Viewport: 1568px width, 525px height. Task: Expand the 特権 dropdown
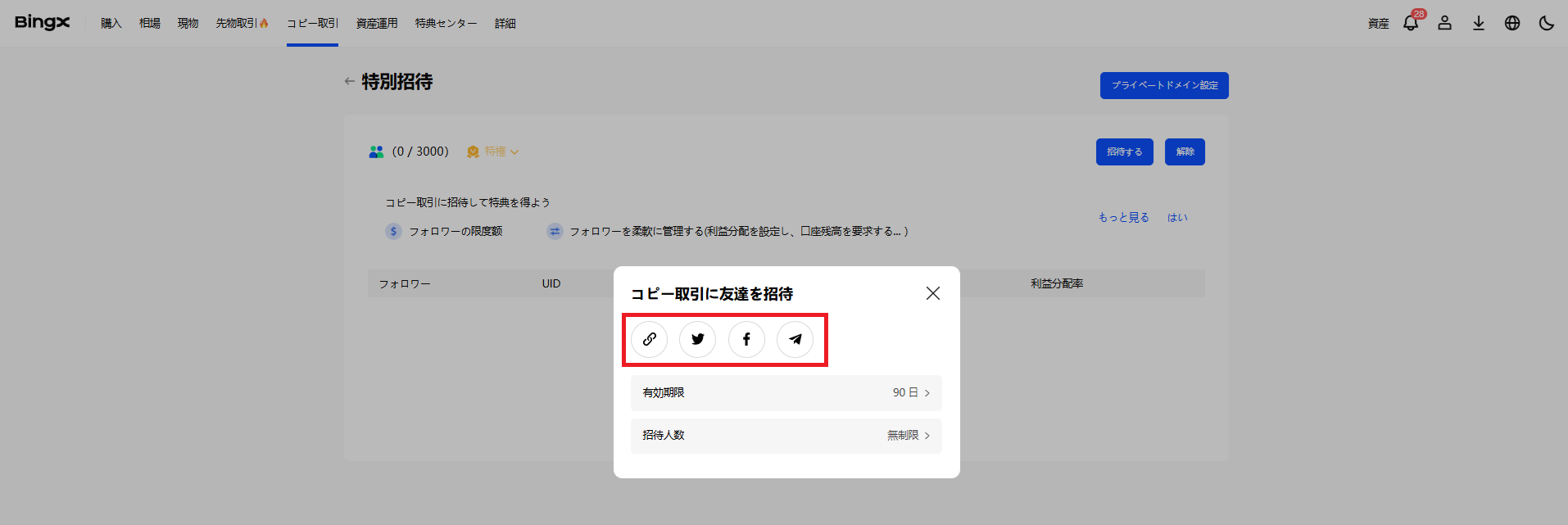point(494,152)
